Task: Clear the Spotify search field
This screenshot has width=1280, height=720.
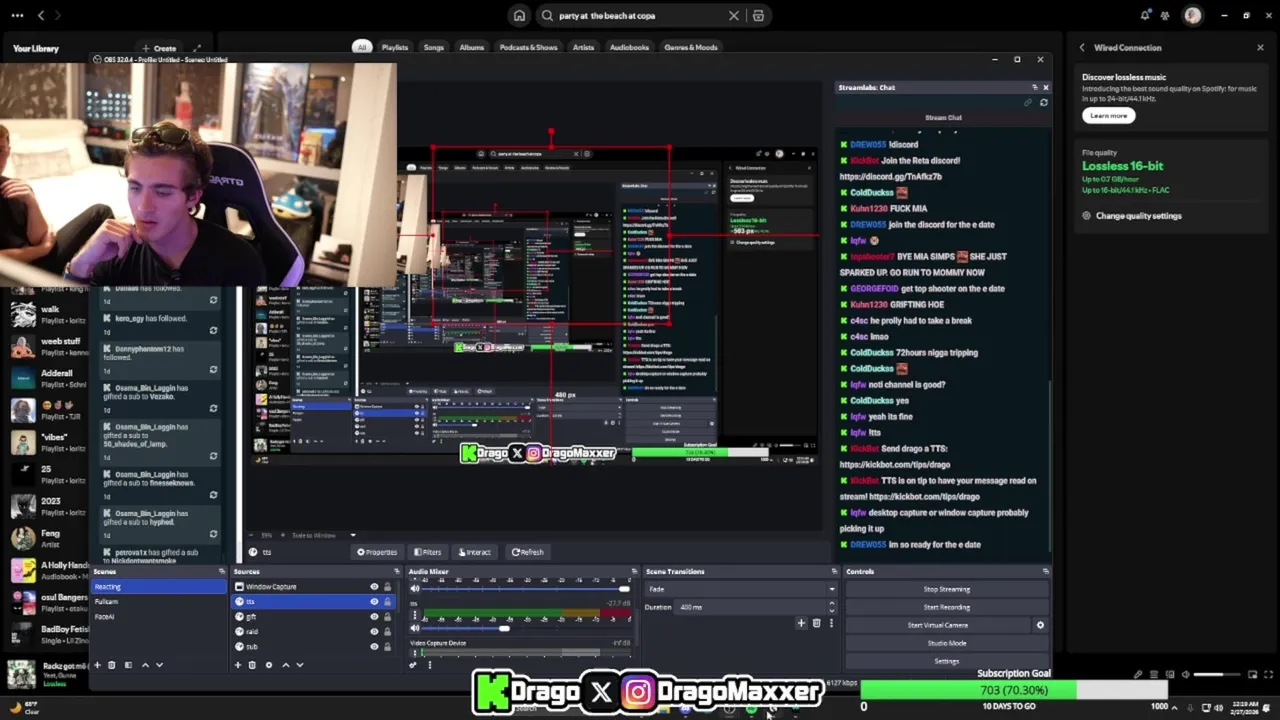Action: click(x=734, y=16)
